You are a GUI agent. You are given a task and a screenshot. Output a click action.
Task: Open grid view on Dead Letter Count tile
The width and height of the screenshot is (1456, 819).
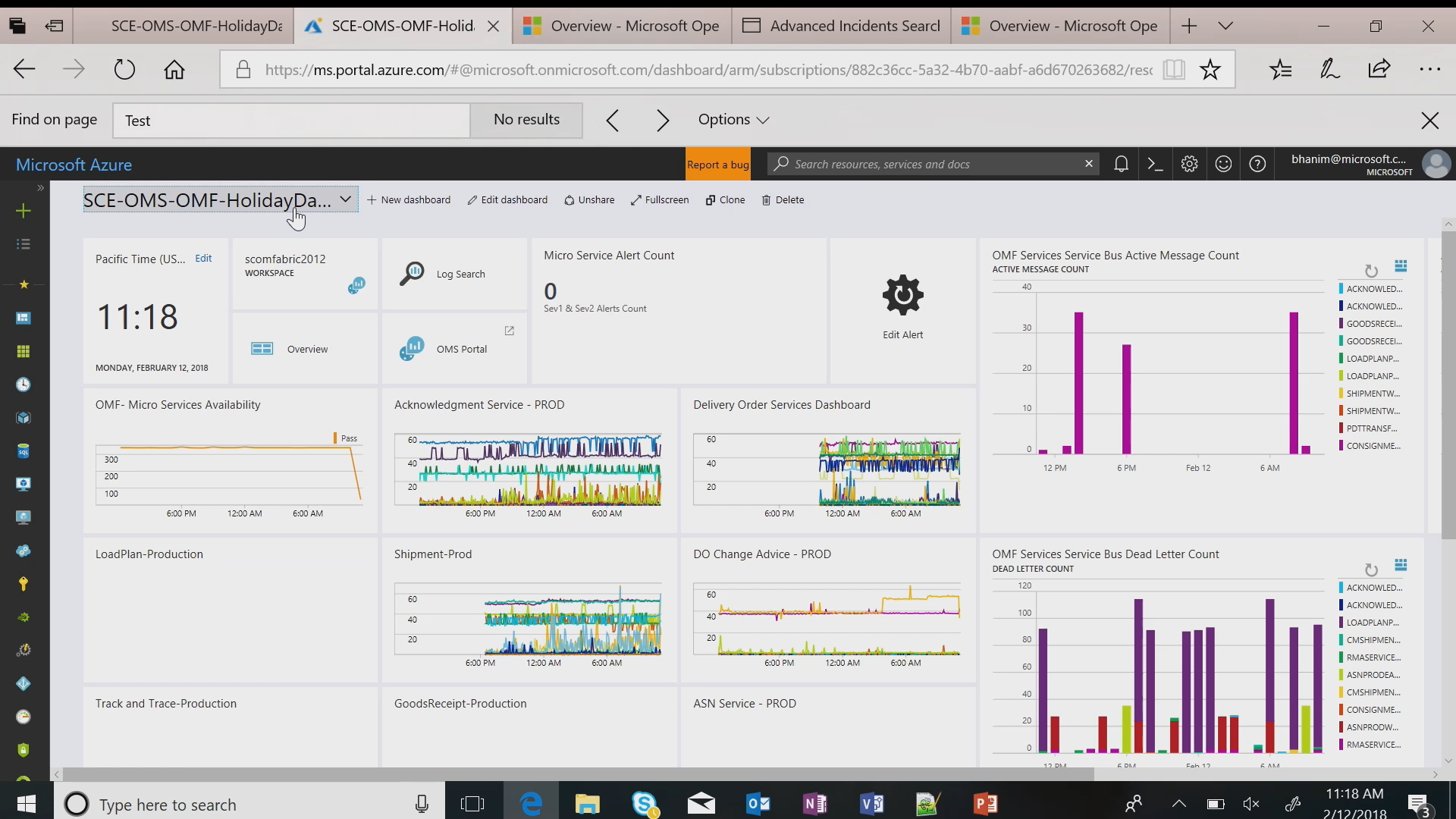pos(1401,565)
